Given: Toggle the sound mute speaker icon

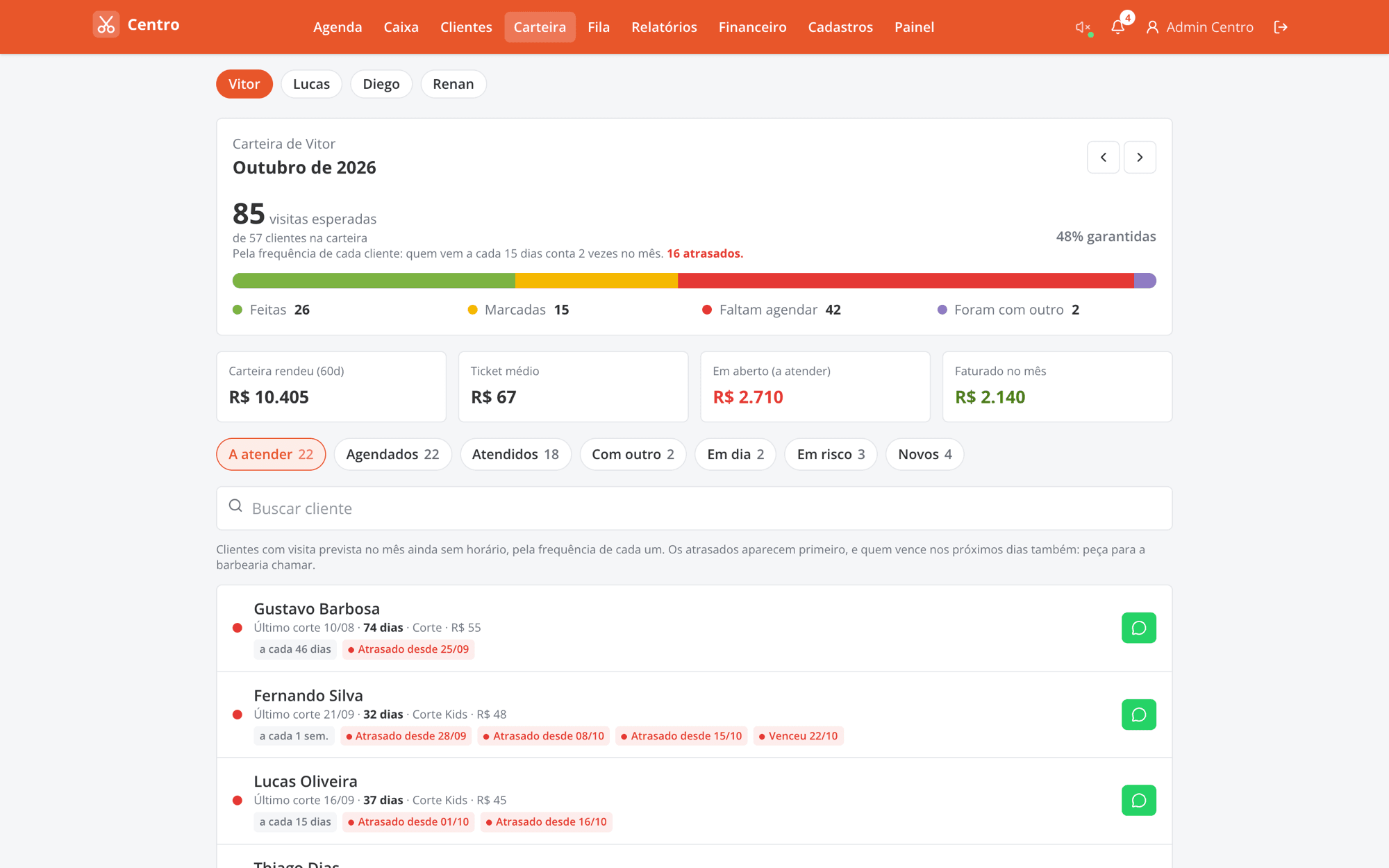Looking at the screenshot, I should click(x=1083, y=27).
